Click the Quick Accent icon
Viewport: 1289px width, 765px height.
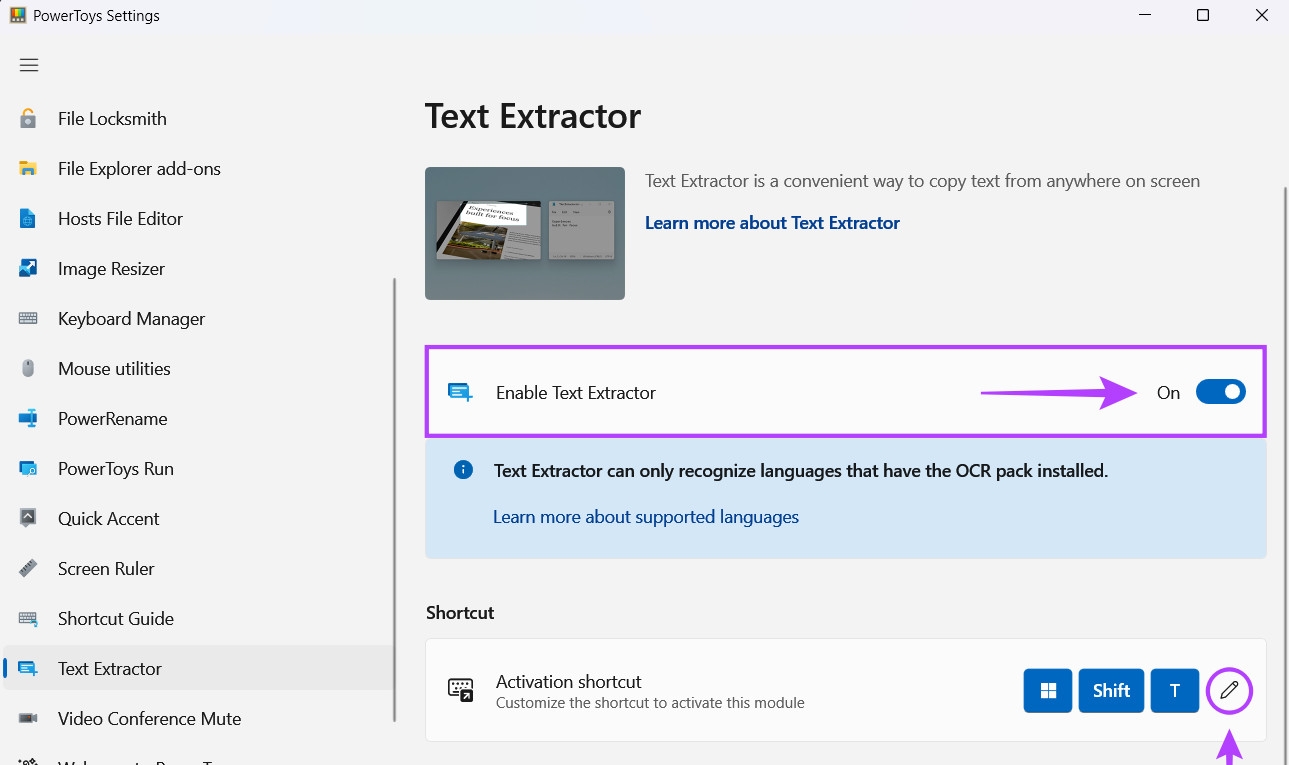(28, 518)
